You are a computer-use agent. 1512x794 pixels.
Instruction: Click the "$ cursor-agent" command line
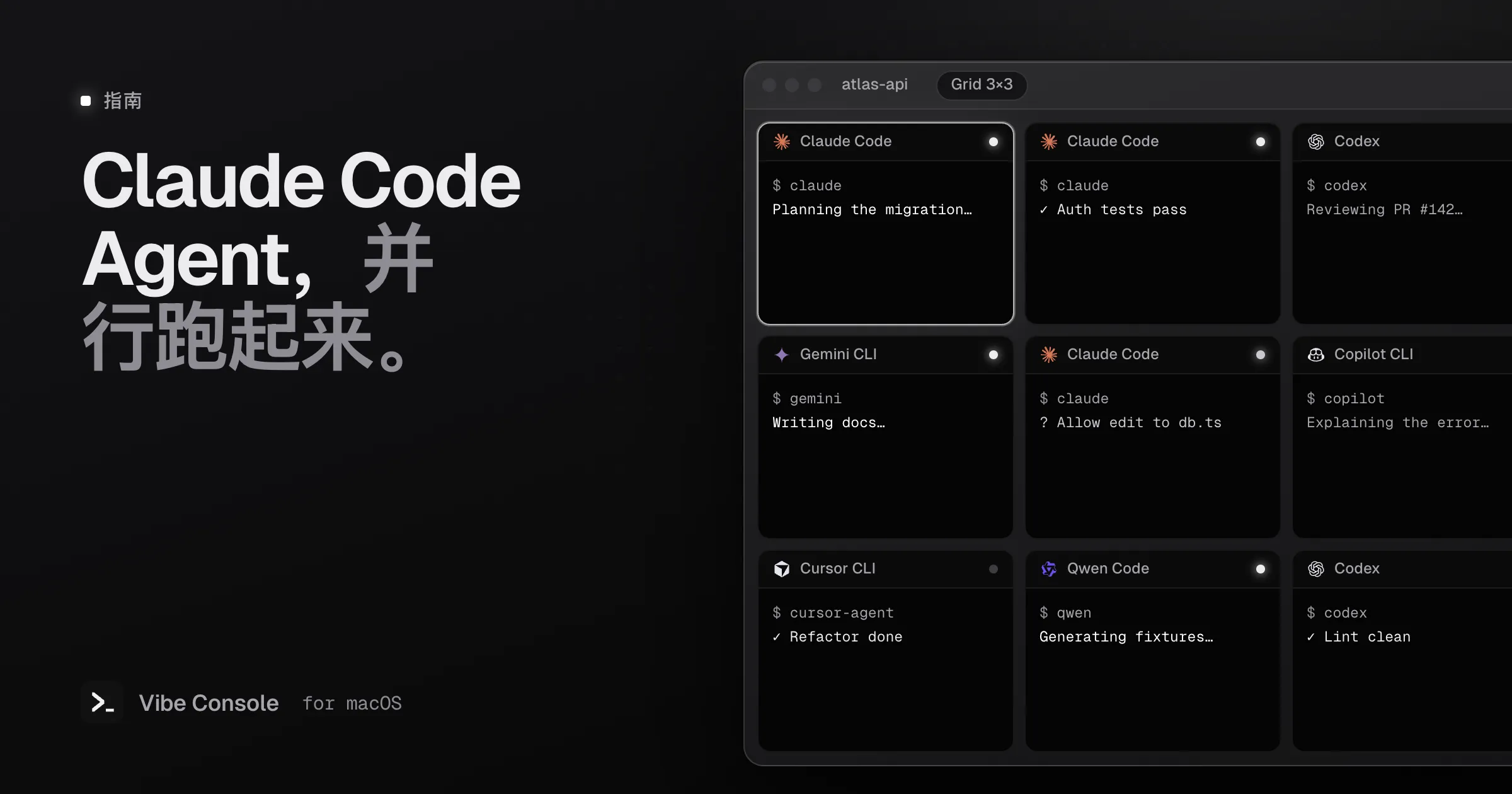tap(833, 613)
